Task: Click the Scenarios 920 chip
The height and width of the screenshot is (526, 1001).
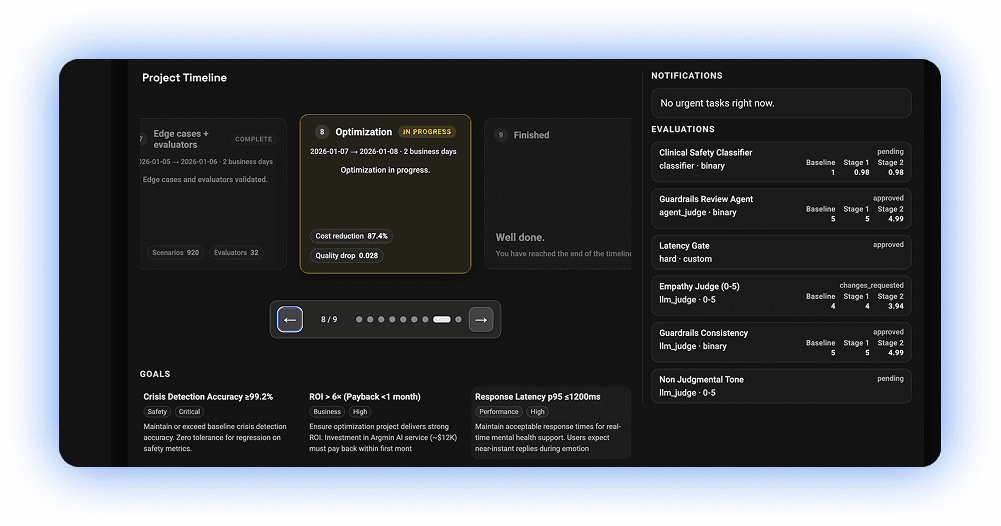Action: coord(176,253)
